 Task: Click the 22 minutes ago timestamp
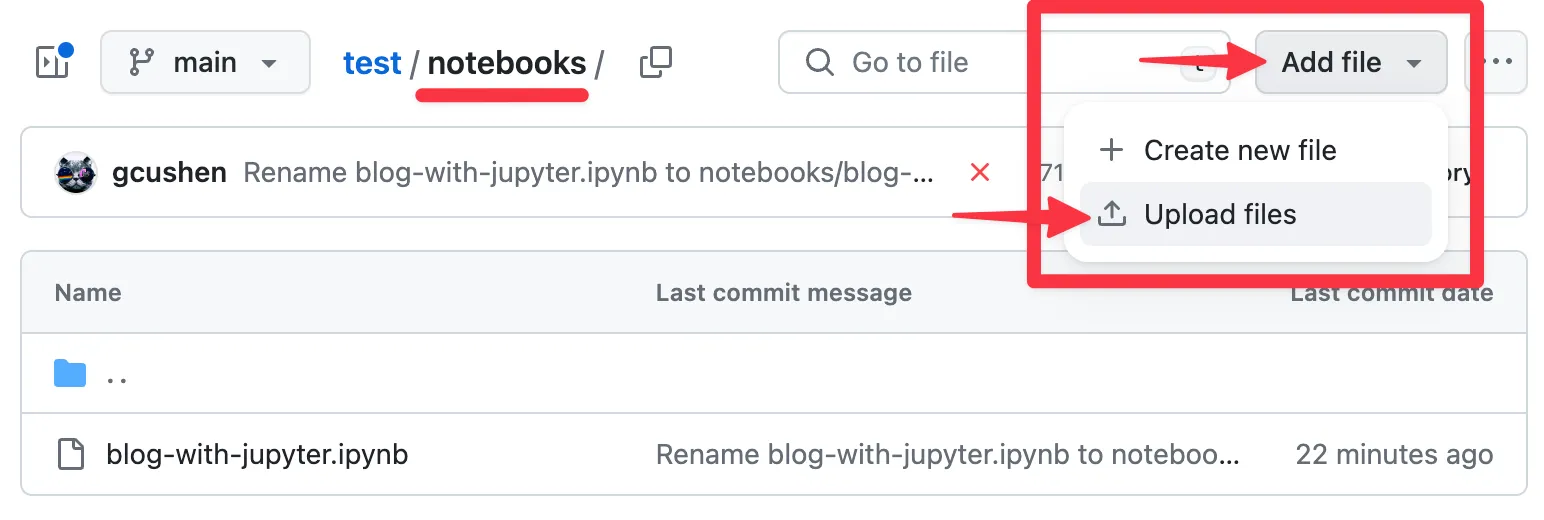point(1394,455)
